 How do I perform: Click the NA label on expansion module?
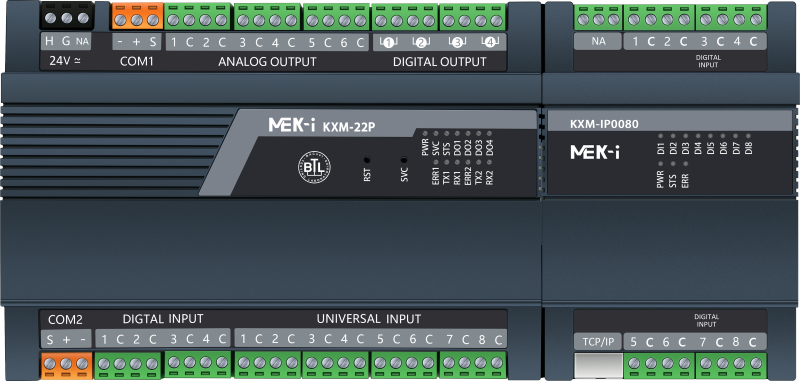tap(598, 42)
